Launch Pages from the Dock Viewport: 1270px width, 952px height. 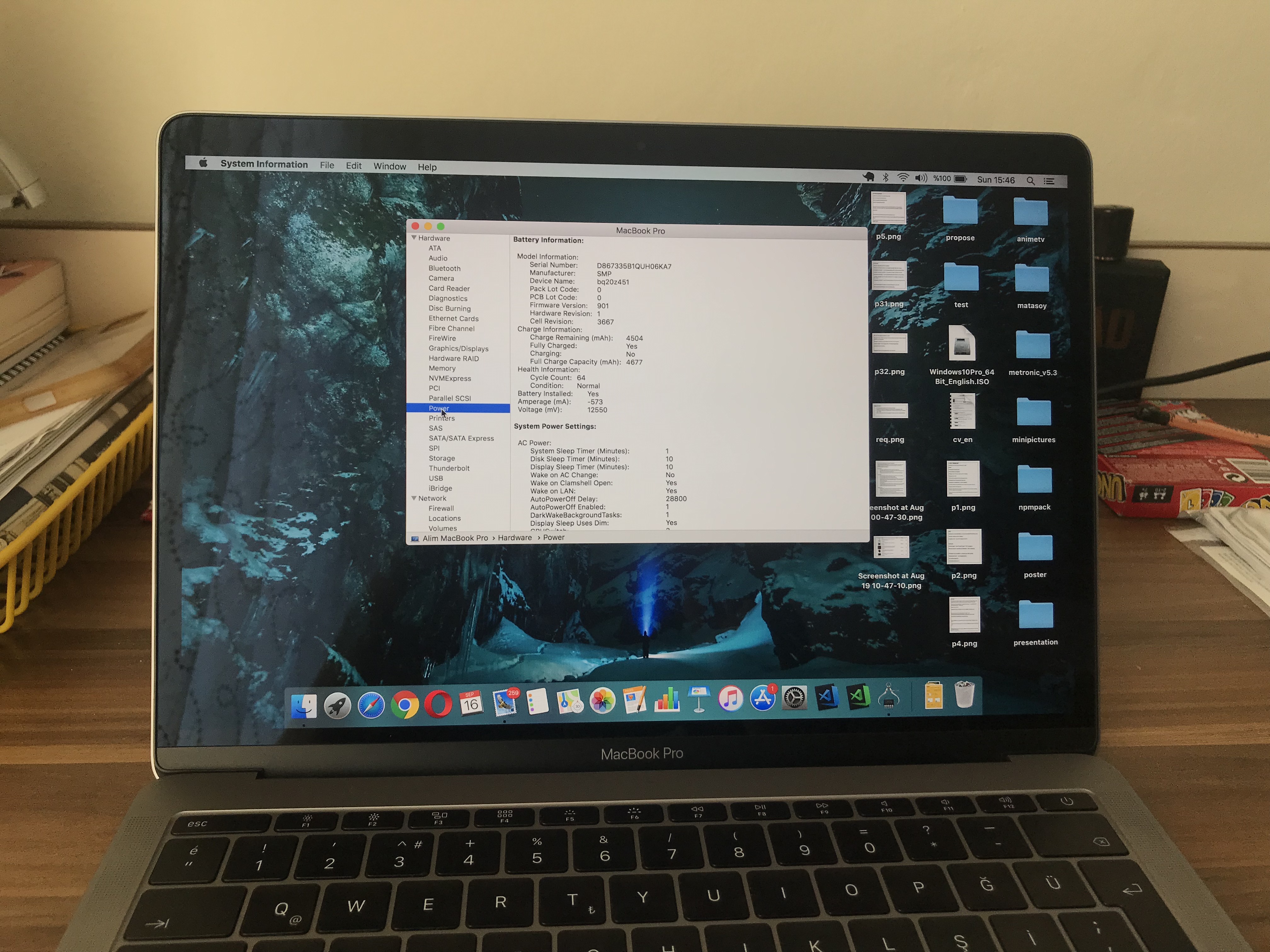click(635, 700)
